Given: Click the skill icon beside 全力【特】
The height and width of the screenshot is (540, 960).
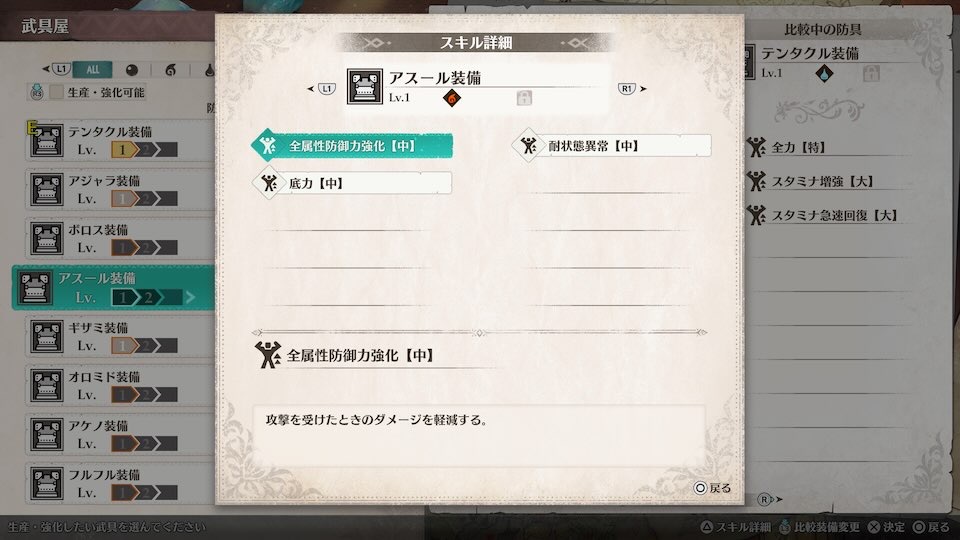Looking at the screenshot, I should [756, 147].
